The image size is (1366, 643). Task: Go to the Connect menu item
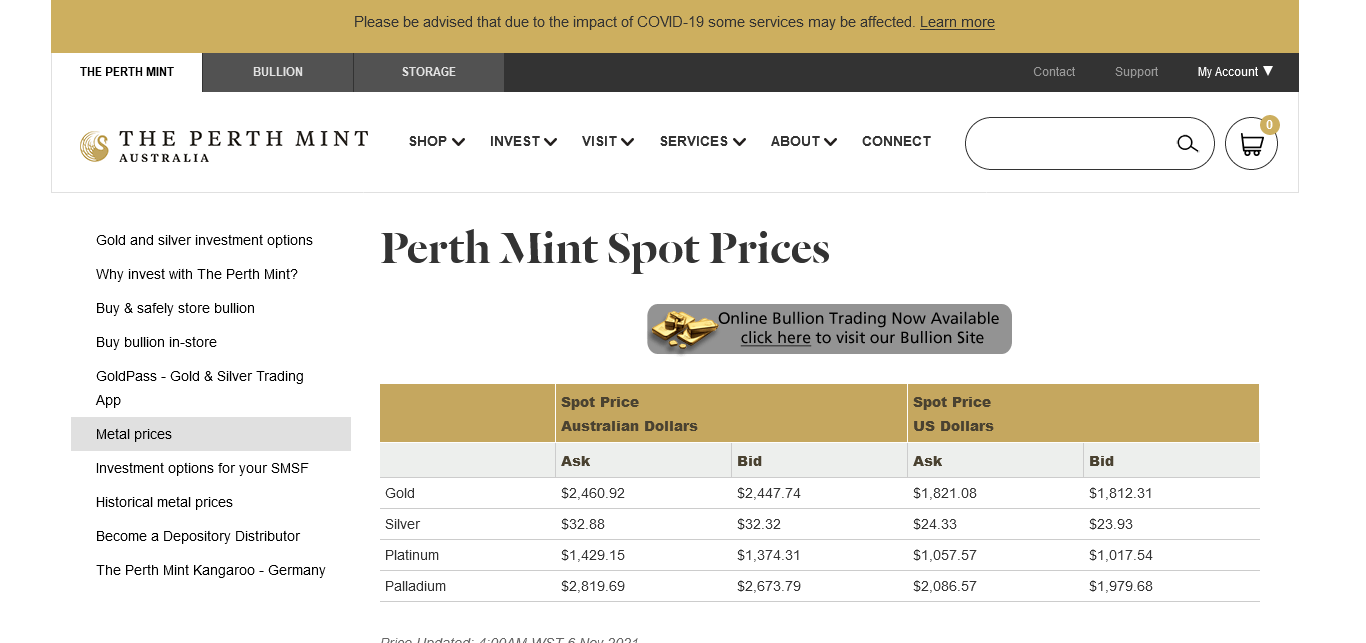coord(896,142)
